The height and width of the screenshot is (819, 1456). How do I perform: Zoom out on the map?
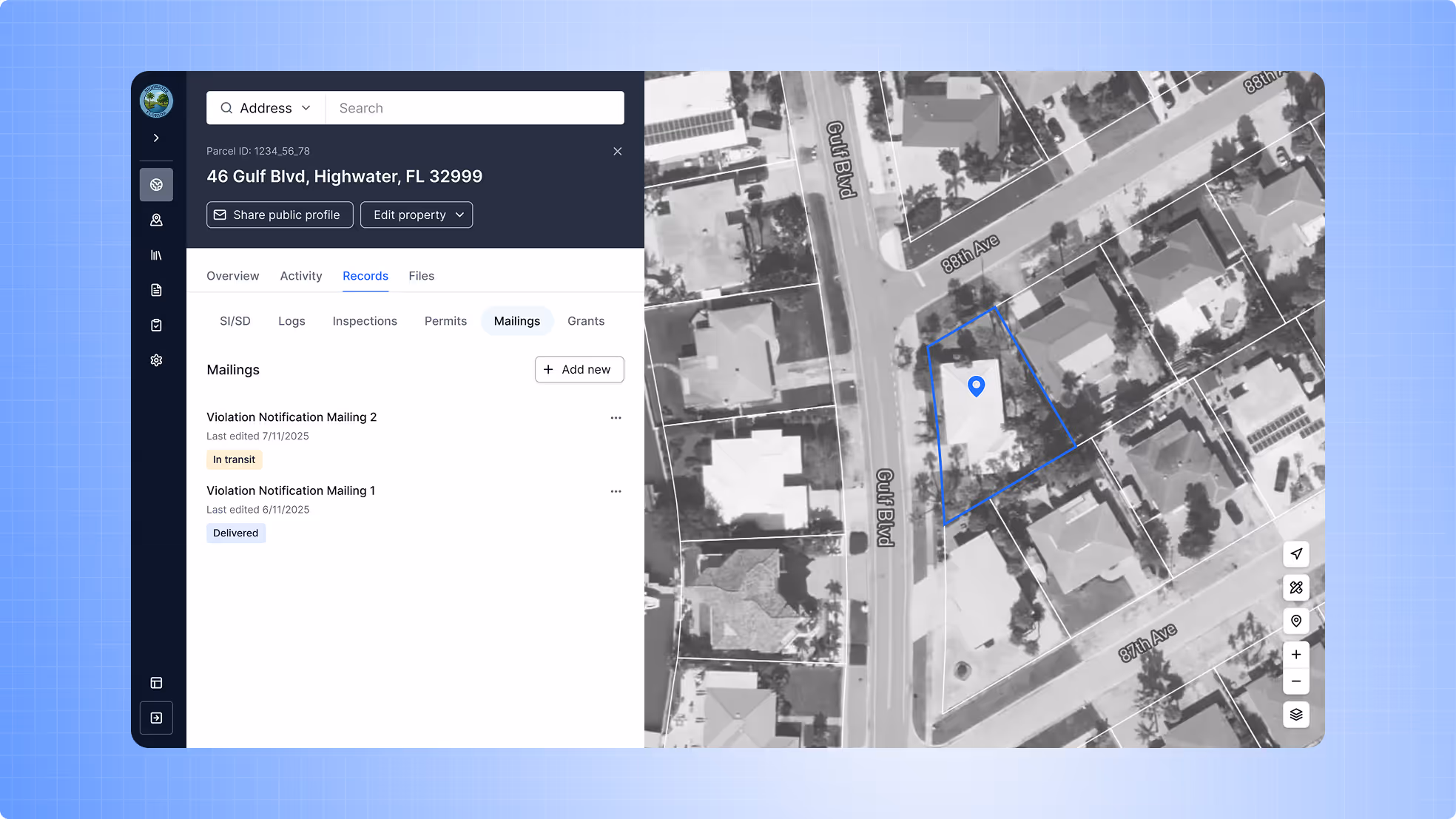point(1295,681)
